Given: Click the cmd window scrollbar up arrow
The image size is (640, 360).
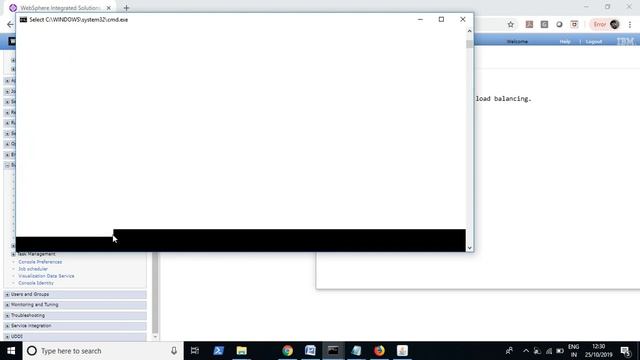Looking at the screenshot, I should [x=469, y=31].
